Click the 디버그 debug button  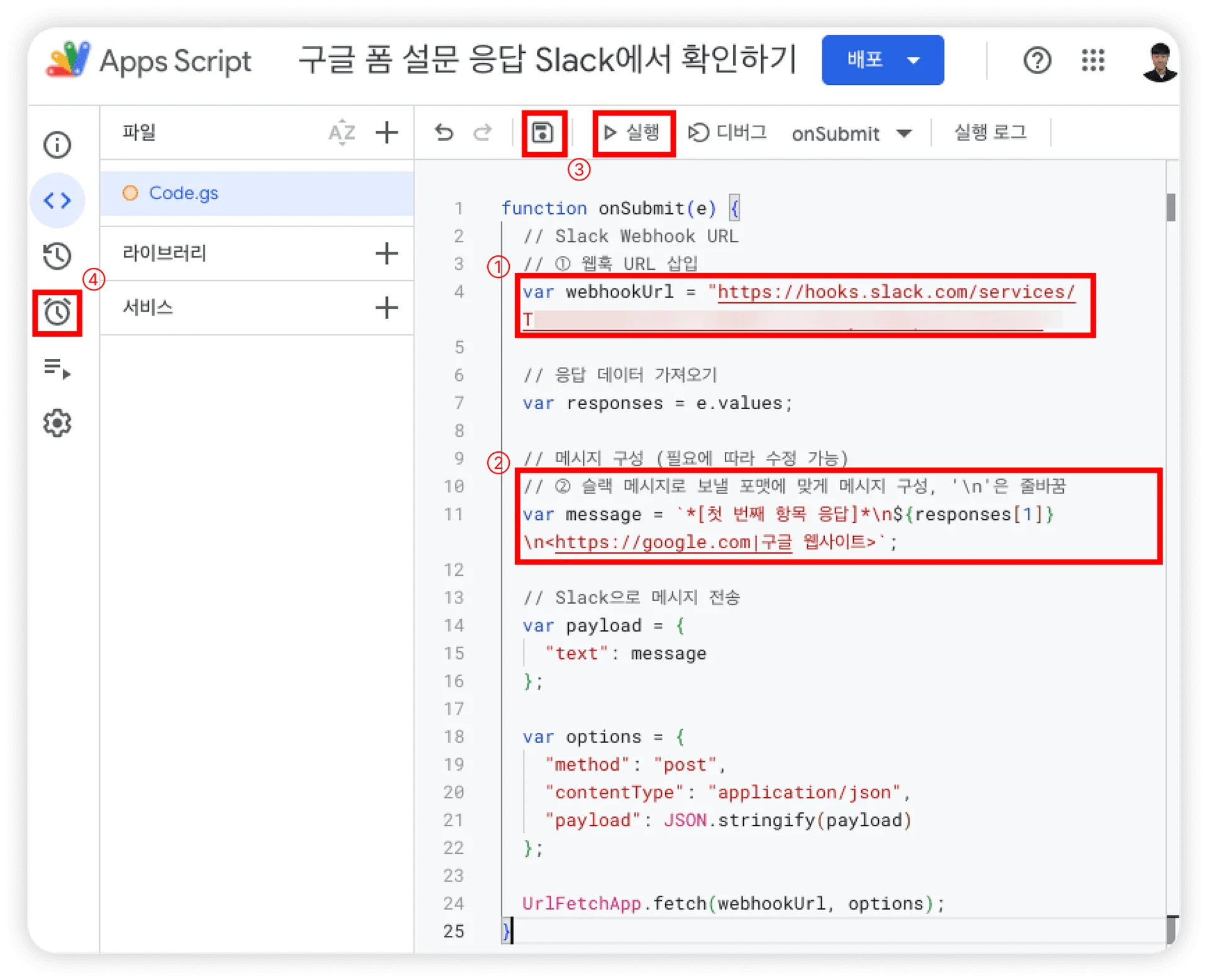click(x=727, y=133)
